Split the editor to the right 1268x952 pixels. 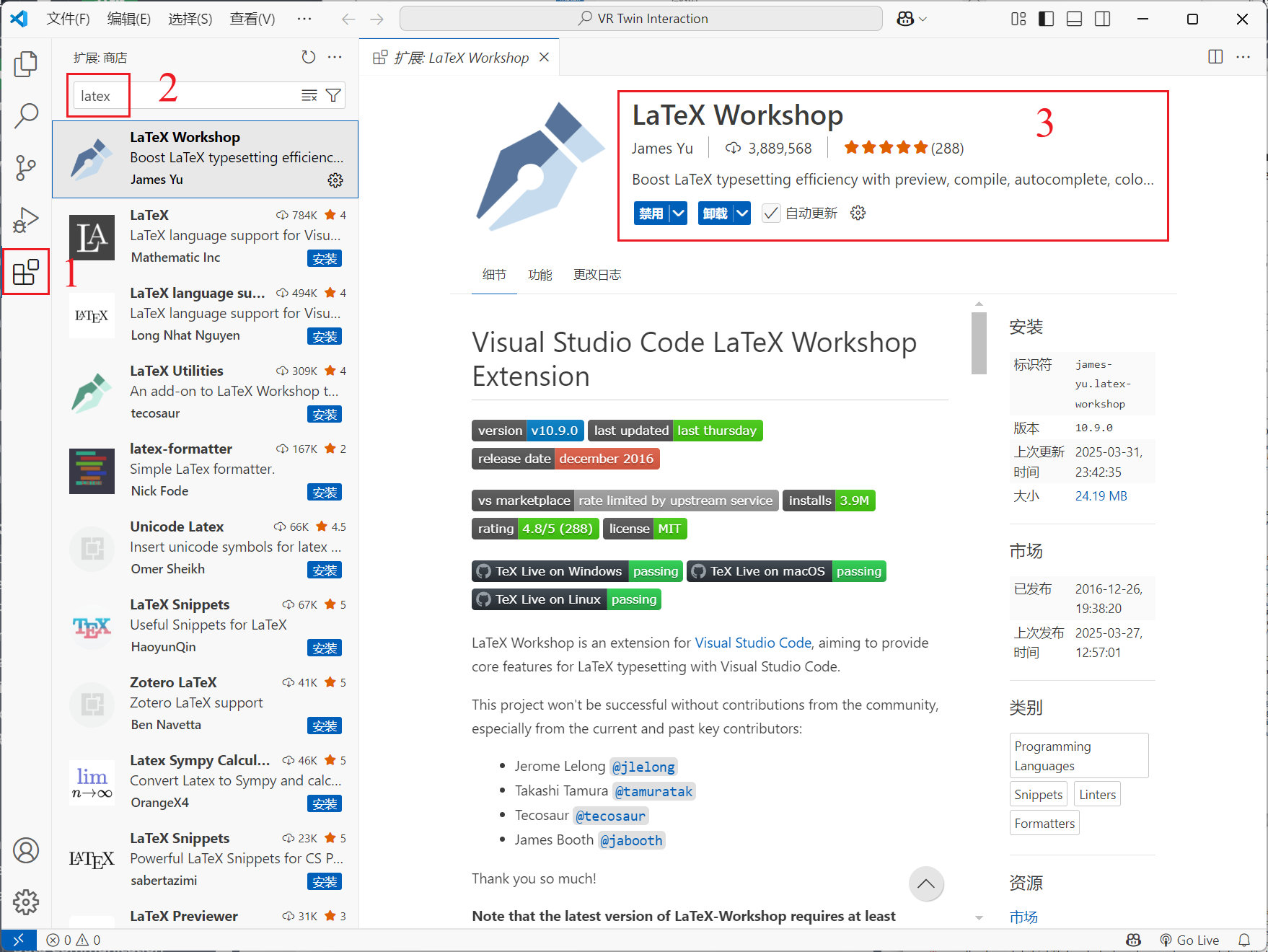1215,57
